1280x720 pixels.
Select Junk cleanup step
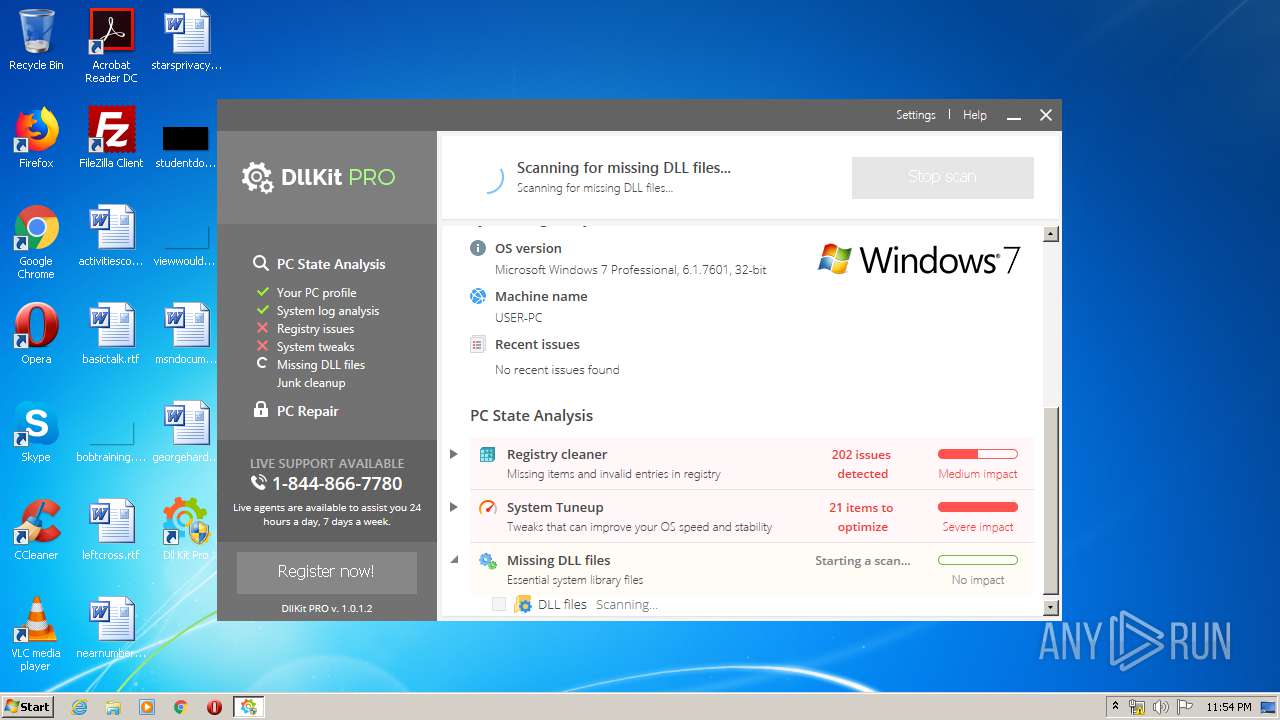tap(311, 383)
